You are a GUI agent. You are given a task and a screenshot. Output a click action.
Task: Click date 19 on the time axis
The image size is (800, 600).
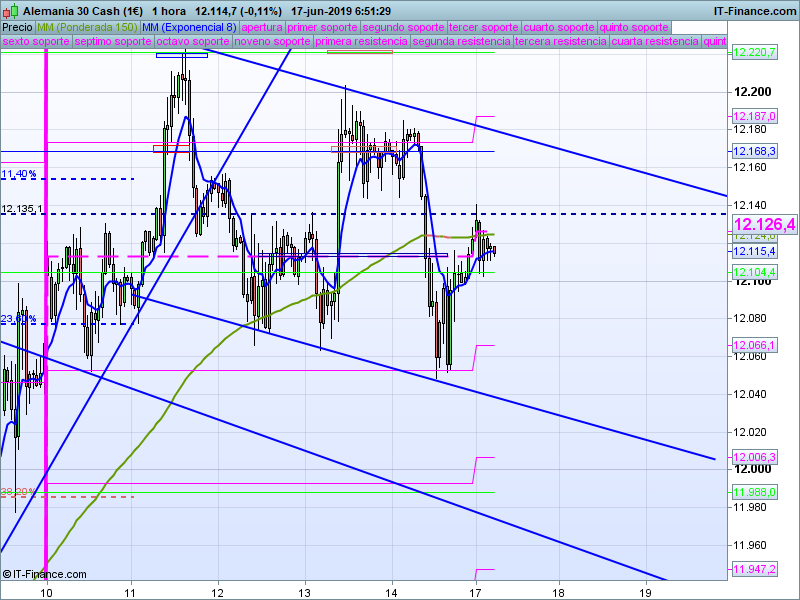coord(646,593)
